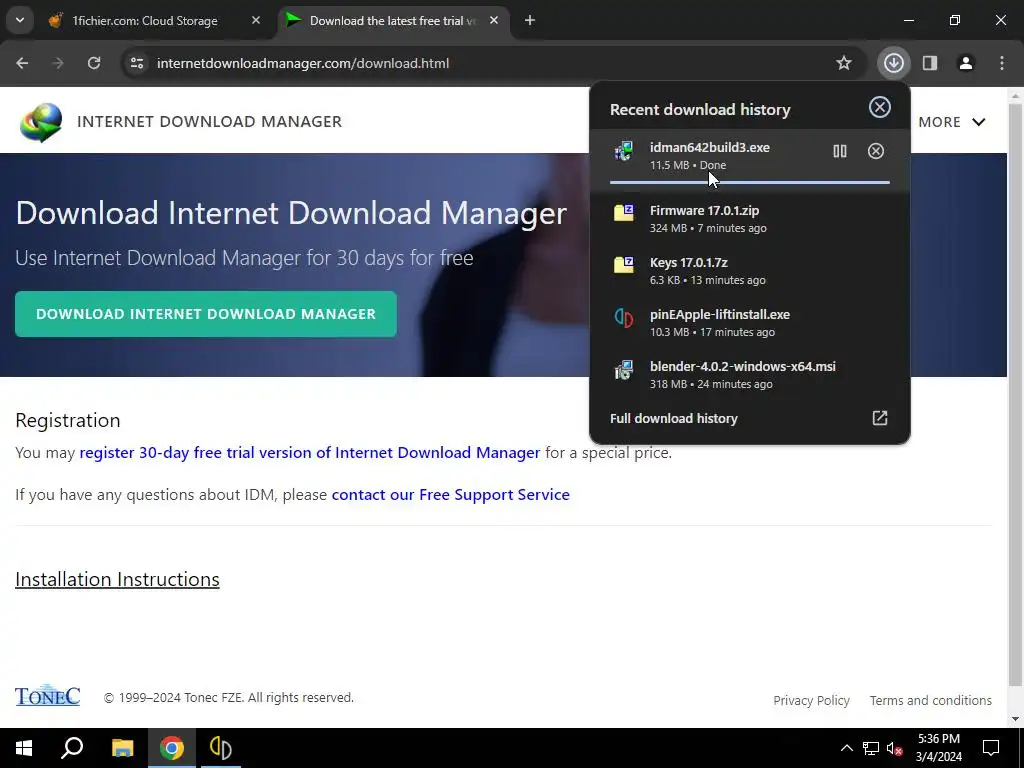
Task: Click pinEApple-liftinstall.exe file icon
Action: pos(624,318)
